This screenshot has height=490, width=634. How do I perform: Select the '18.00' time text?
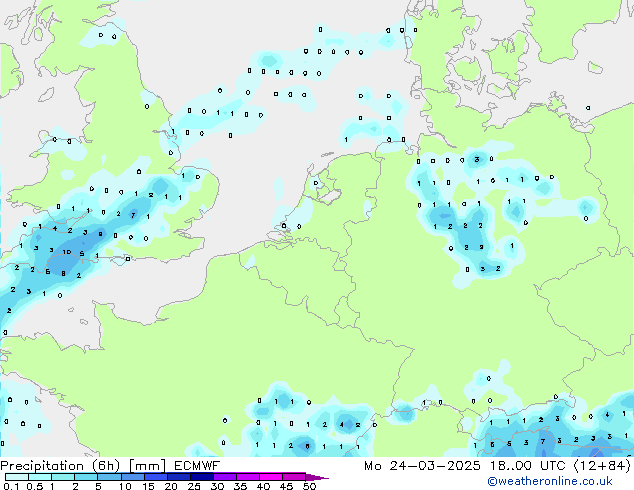[511, 466]
